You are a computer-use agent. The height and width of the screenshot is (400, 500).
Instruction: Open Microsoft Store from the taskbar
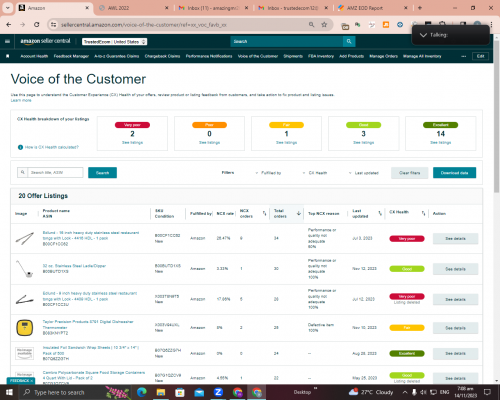tap(180, 392)
